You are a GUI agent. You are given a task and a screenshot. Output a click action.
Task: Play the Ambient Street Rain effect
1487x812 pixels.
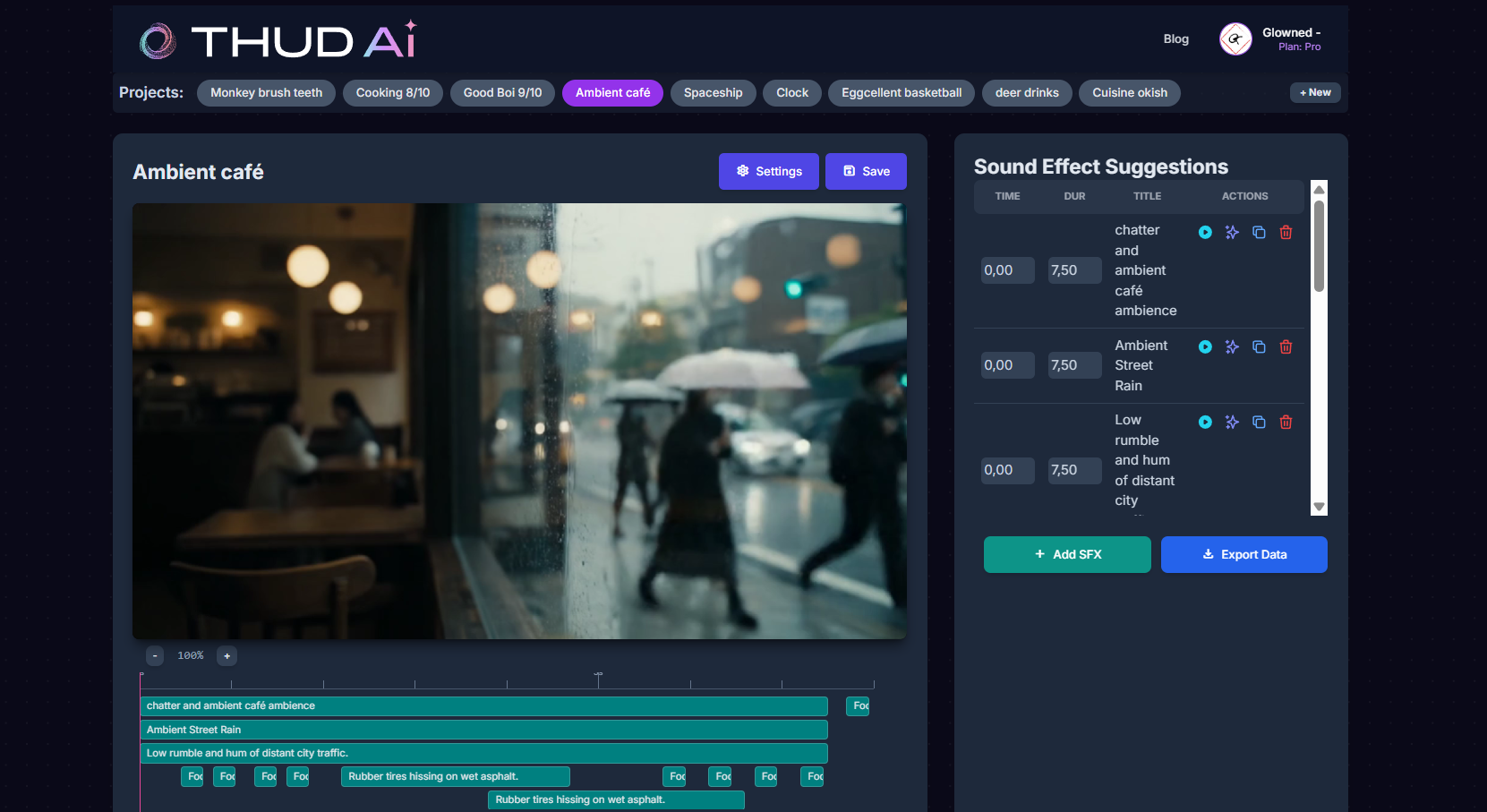(x=1205, y=347)
